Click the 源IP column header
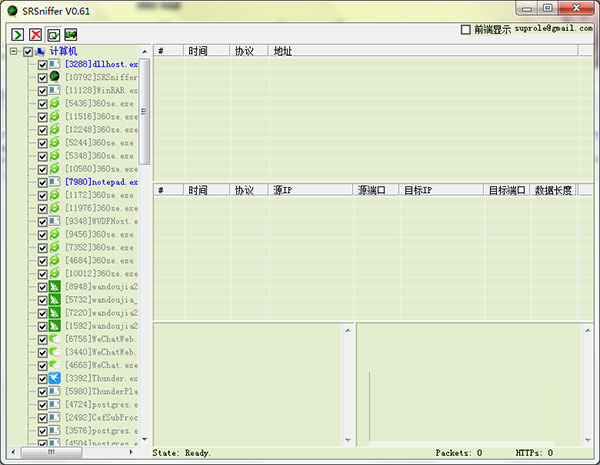600x465 pixels. click(310, 190)
